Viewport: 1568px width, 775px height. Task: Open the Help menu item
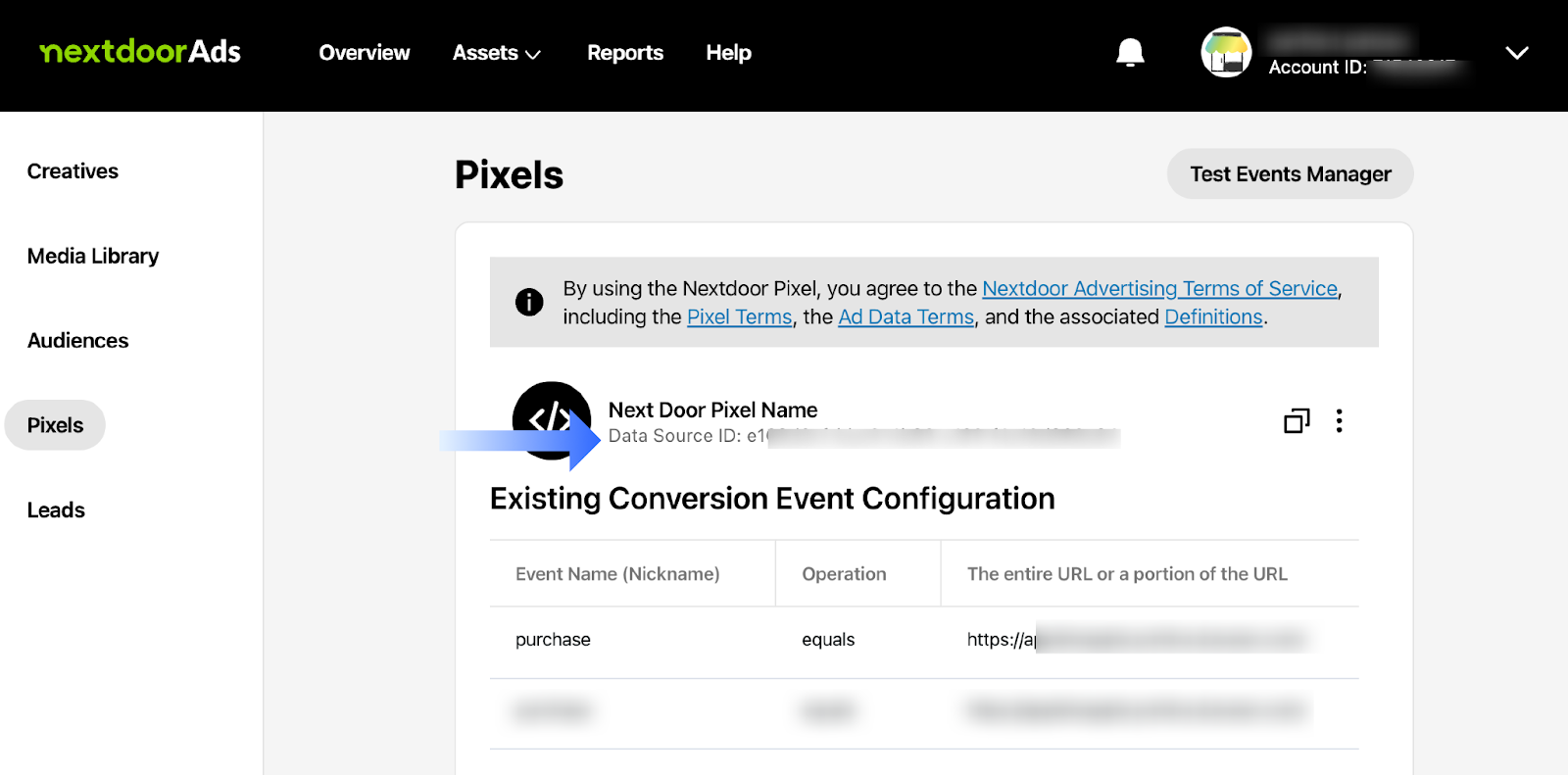(x=728, y=53)
